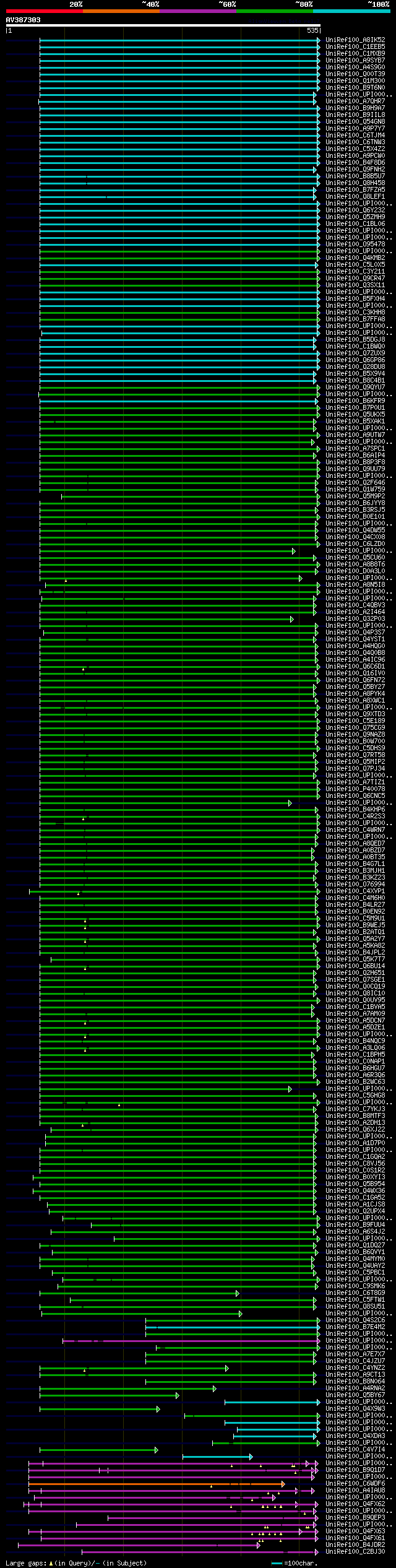Select hit label UniRef100_B4JDR2
This screenshot has width=396, height=1568.
[x=355, y=1545]
